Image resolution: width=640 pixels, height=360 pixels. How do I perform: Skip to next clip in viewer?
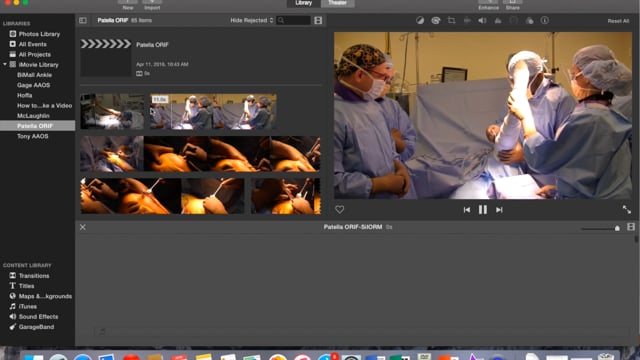tap(499, 210)
